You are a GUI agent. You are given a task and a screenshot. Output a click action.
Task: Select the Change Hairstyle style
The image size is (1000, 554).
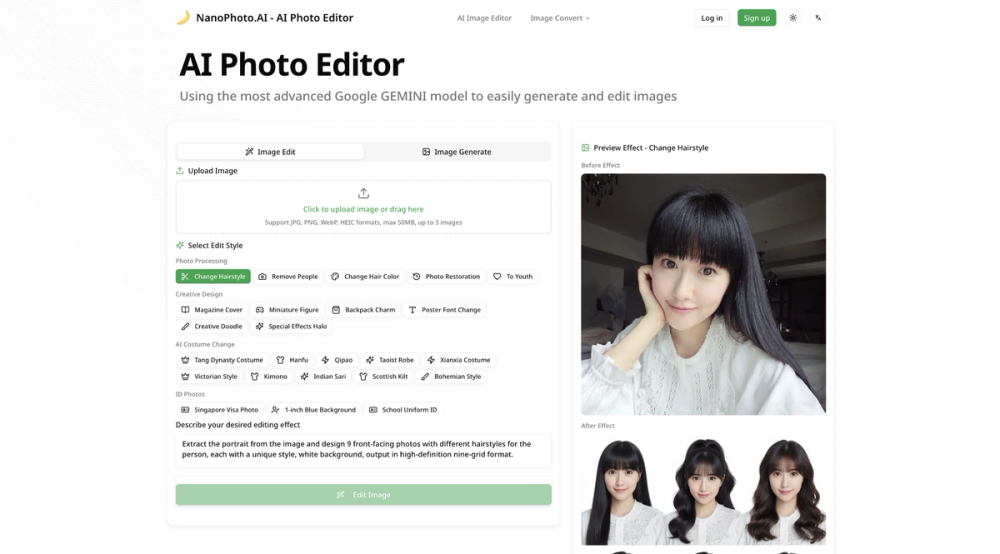213,277
